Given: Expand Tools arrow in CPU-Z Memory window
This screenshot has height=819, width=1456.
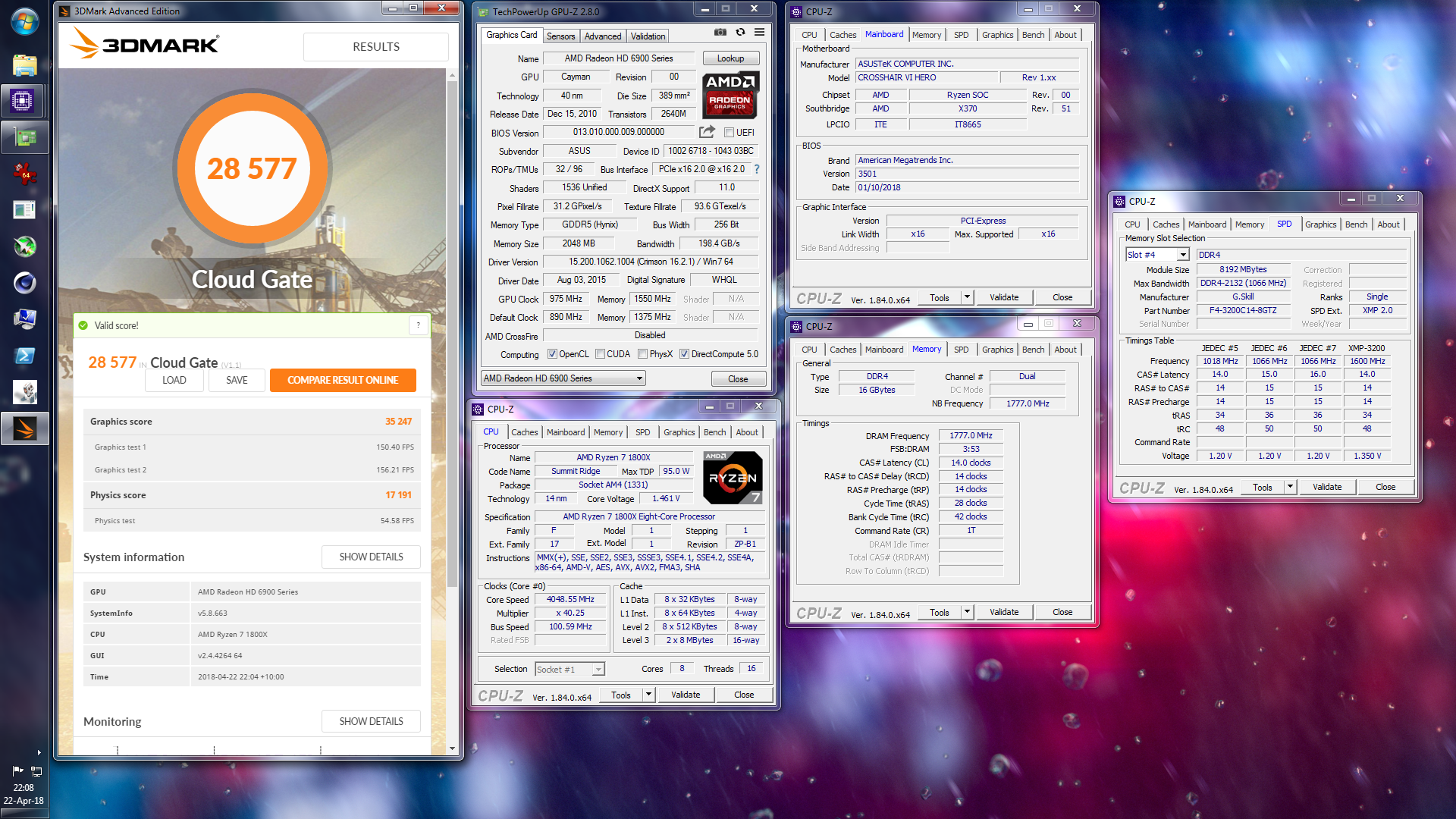Looking at the screenshot, I should pos(967,612).
